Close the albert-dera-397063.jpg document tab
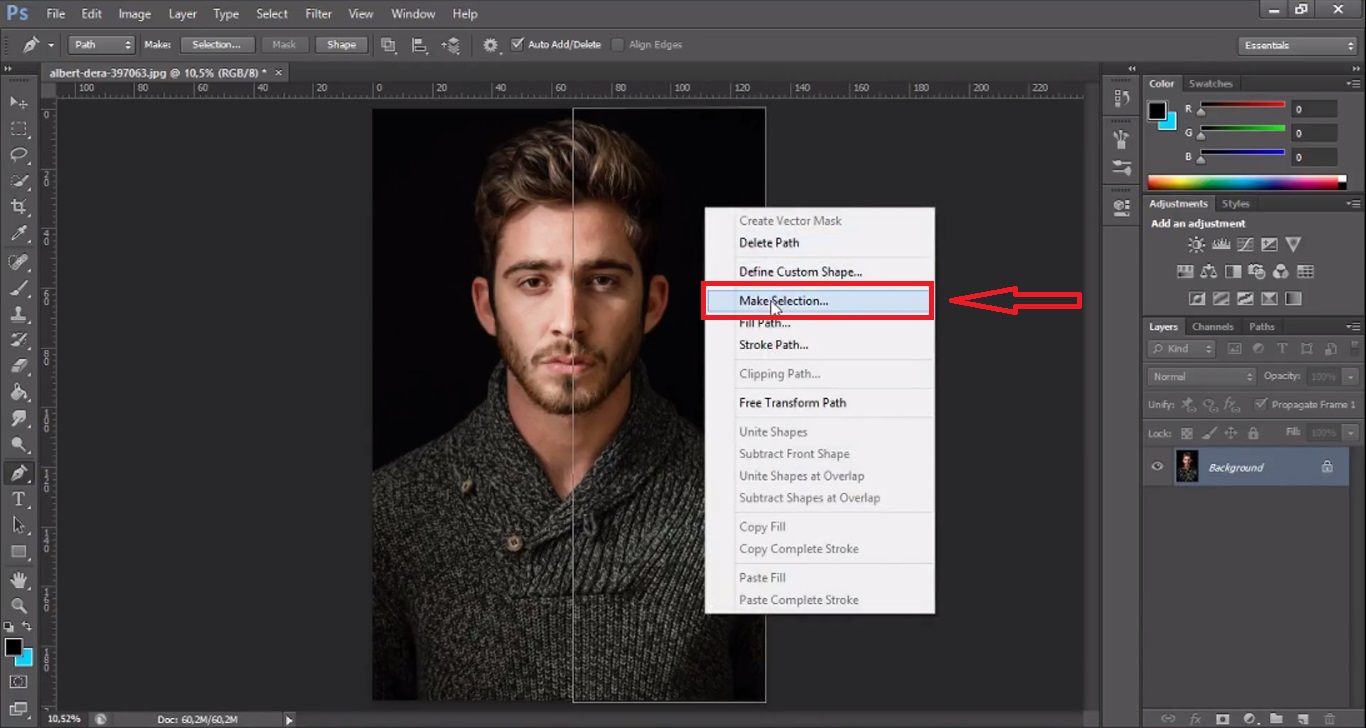Image resolution: width=1366 pixels, height=728 pixels. [279, 73]
